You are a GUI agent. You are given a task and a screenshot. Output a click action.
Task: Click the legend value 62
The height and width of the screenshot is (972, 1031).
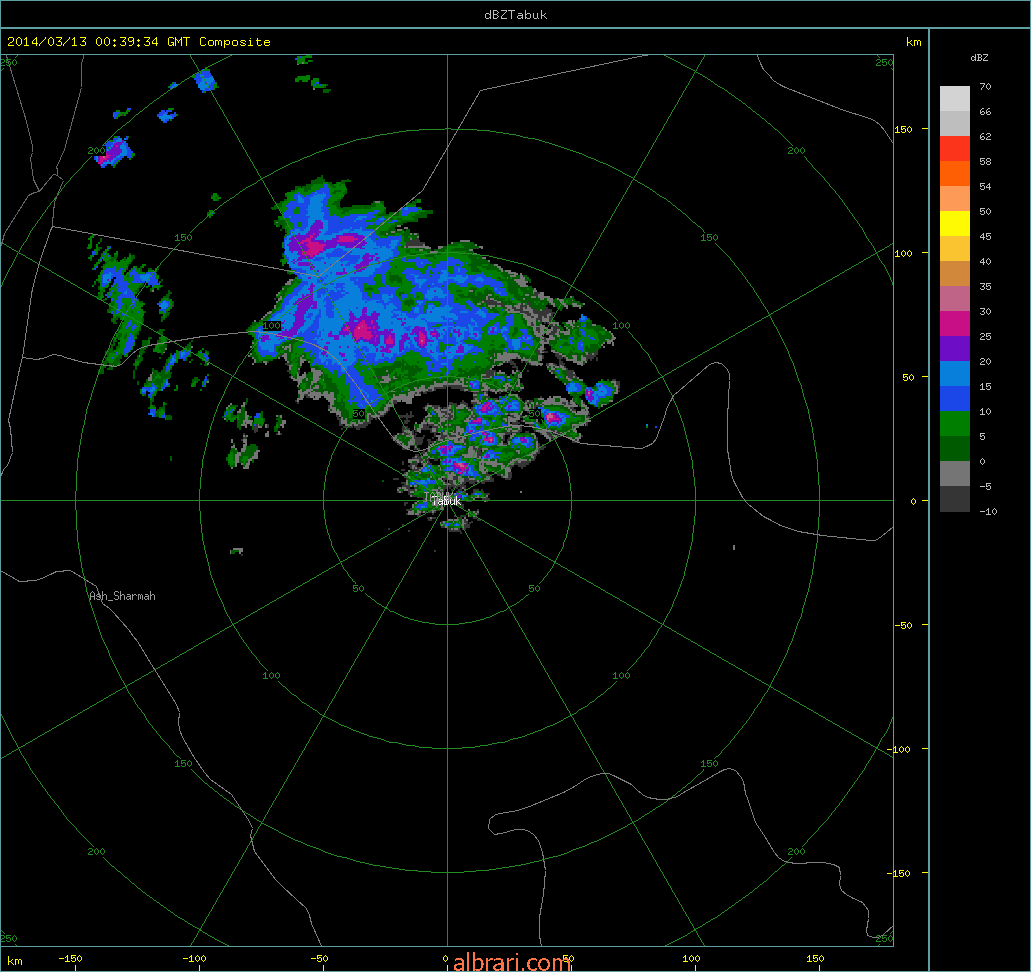985,136
